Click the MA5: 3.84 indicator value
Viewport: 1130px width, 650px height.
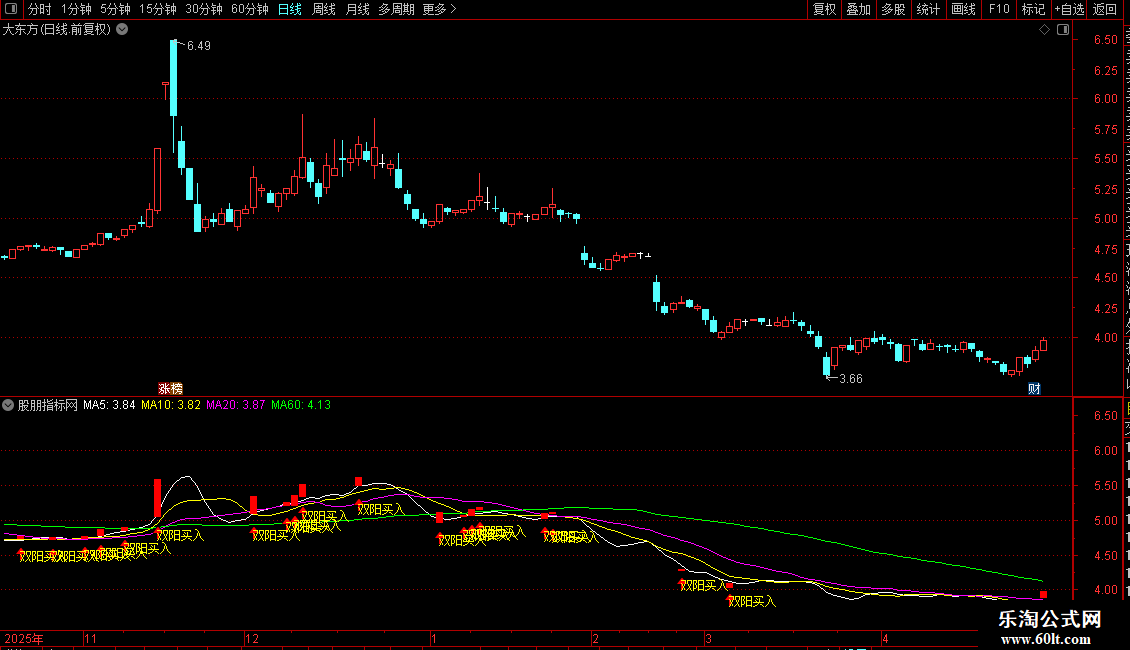click(x=109, y=405)
